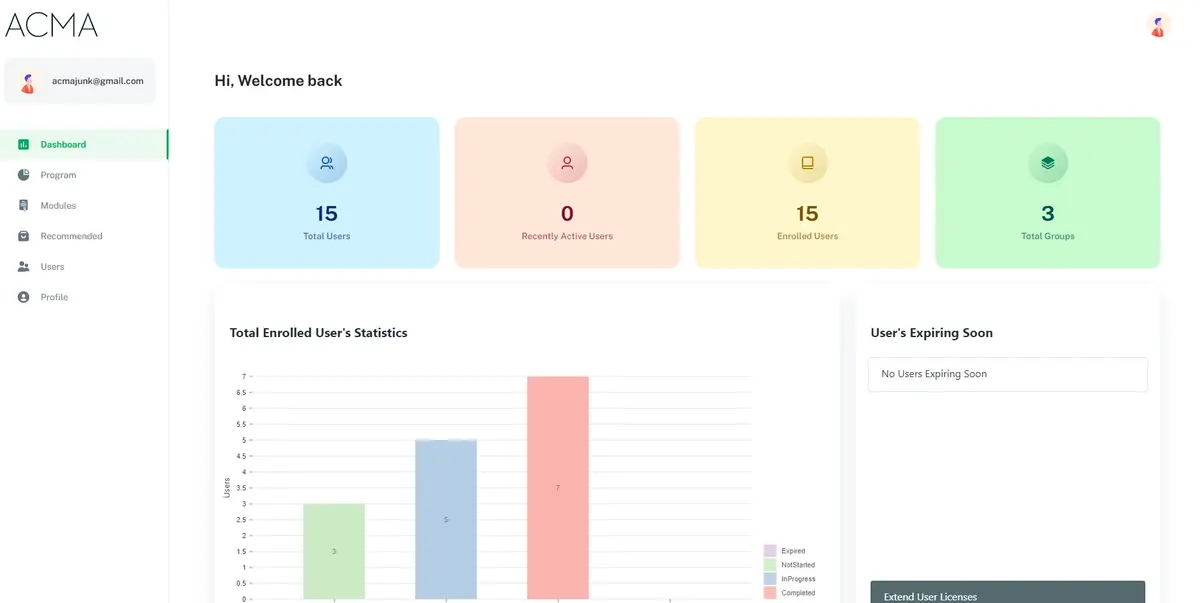Click the green NotStarted bar showing 3
The height and width of the screenshot is (603, 1200).
334,551
